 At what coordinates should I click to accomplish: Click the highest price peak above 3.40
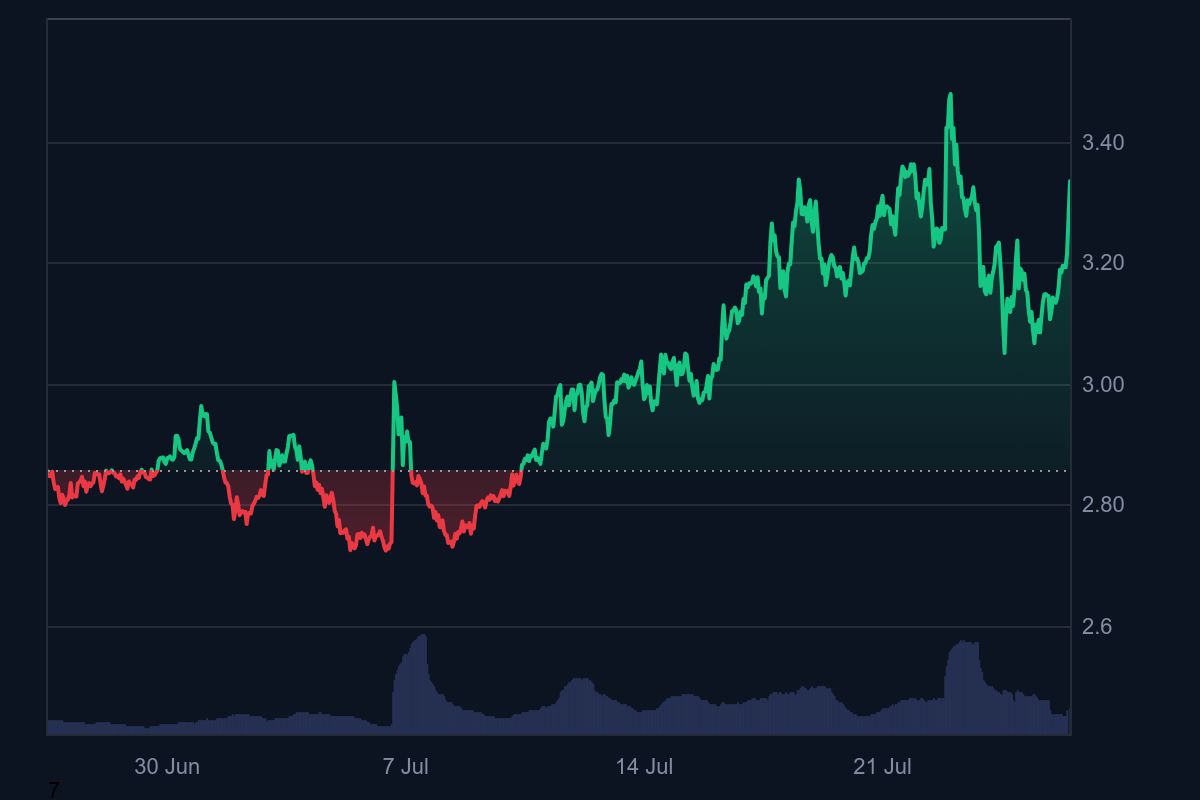pyautogui.click(x=950, y=95)
